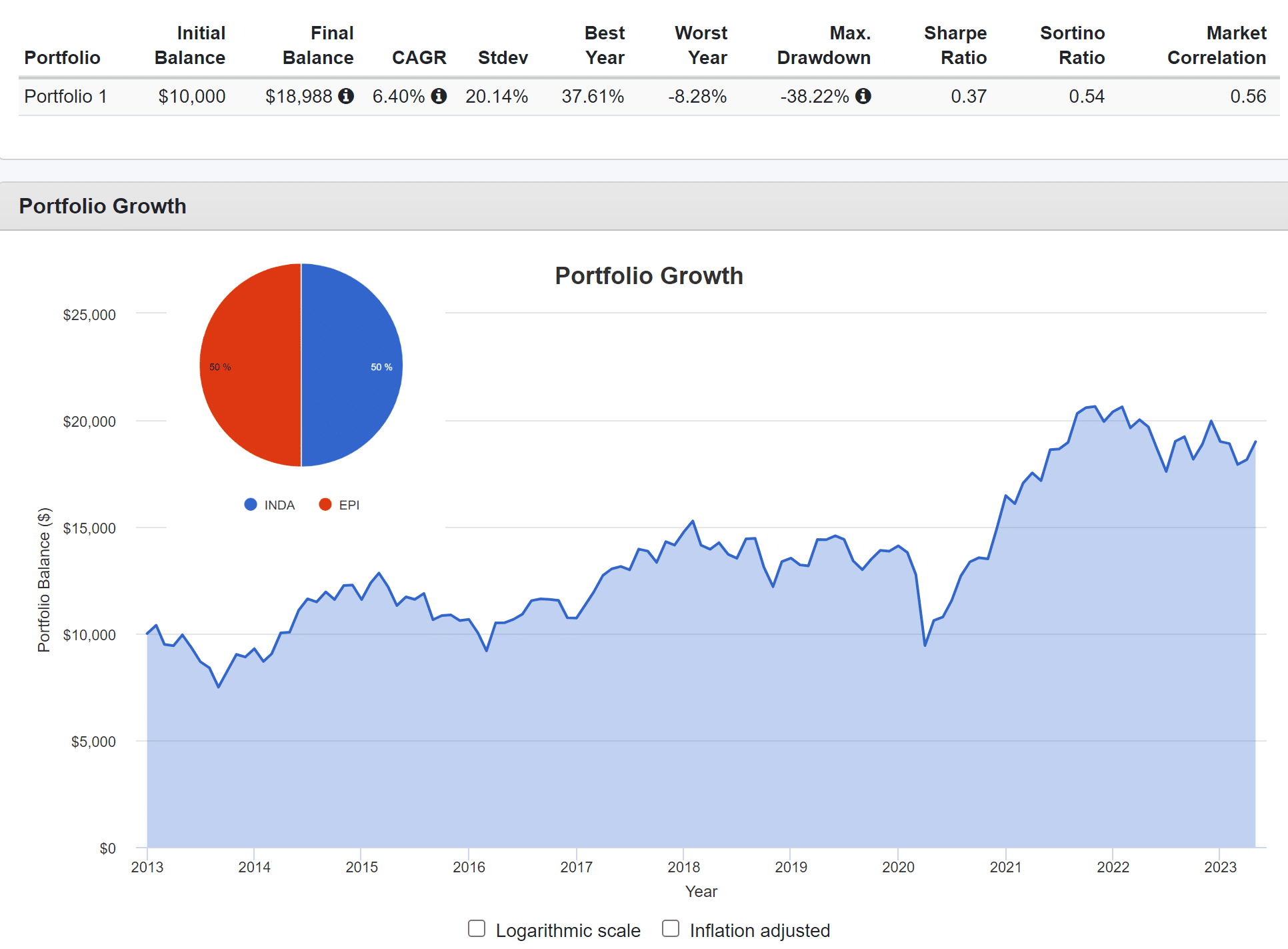
Task: Click the Portfolio 1 row label
Action: pos(65,97)
